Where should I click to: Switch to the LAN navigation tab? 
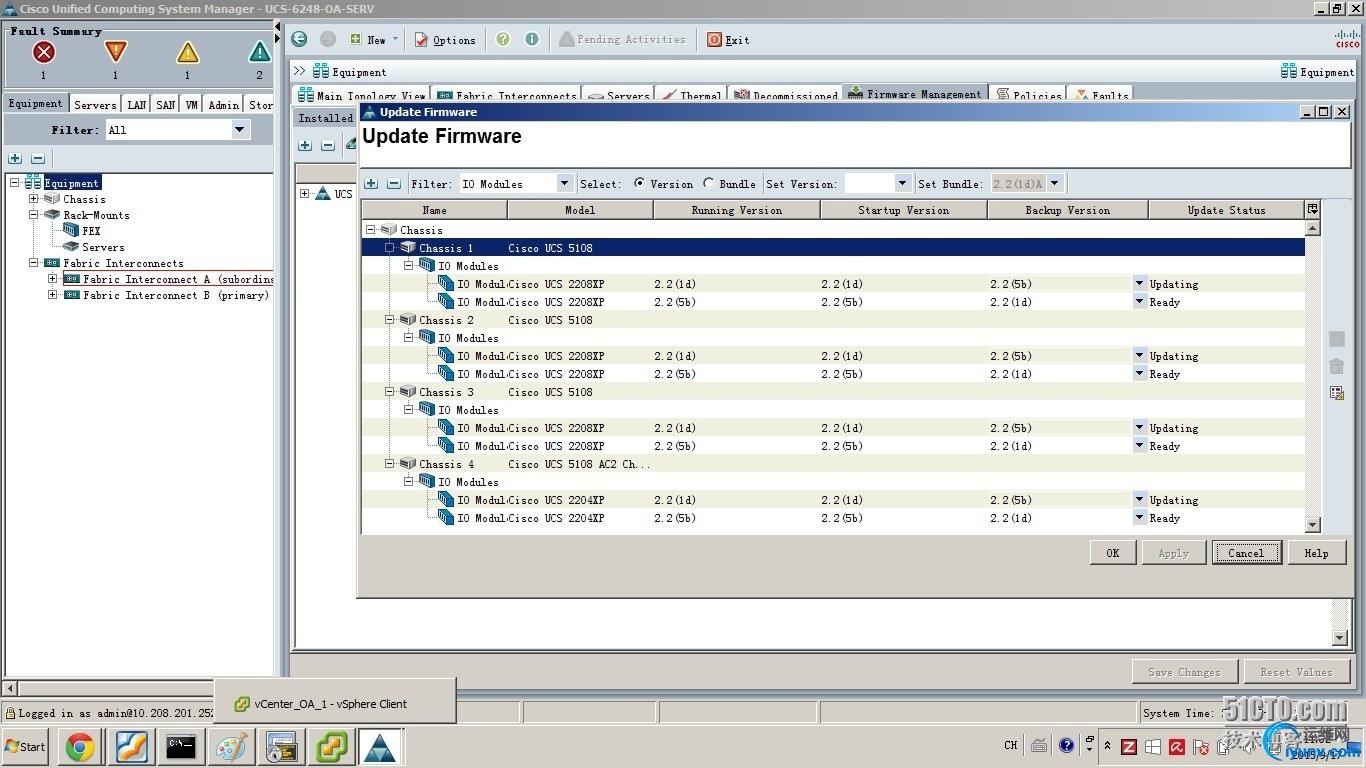click(137, 104)
